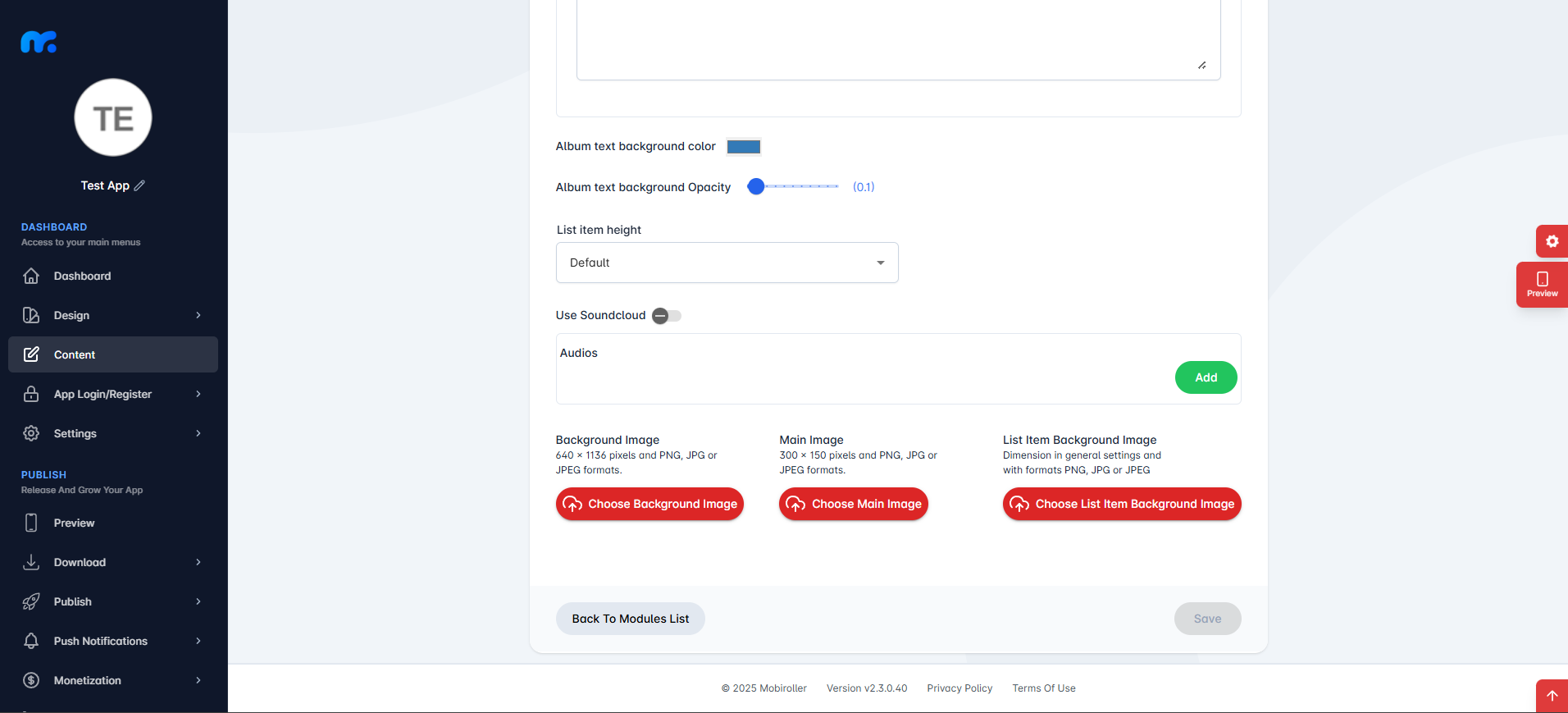Click the Album text background color swatch
Image resolution: width=1568 pixels, height=713 pixels.
(x=744, y=147)
